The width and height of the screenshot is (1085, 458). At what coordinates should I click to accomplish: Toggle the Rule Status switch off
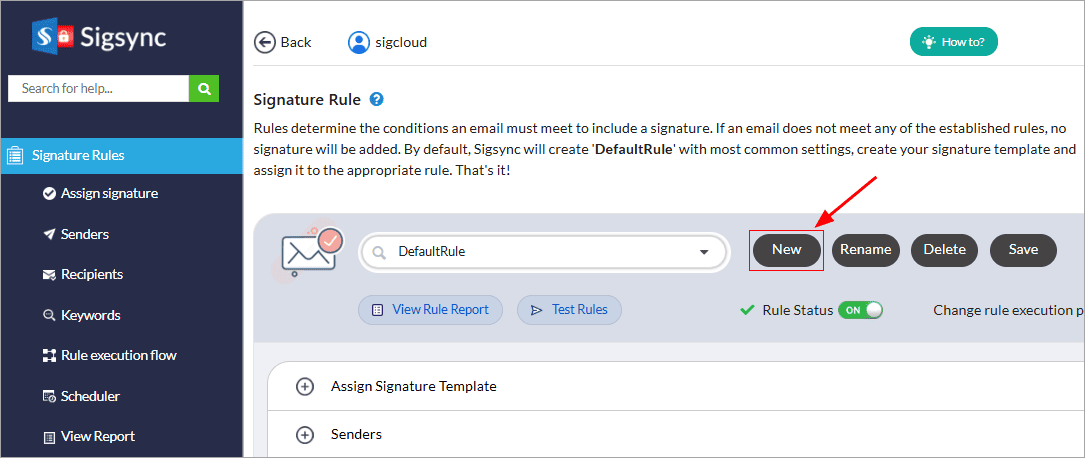[860, 310]
